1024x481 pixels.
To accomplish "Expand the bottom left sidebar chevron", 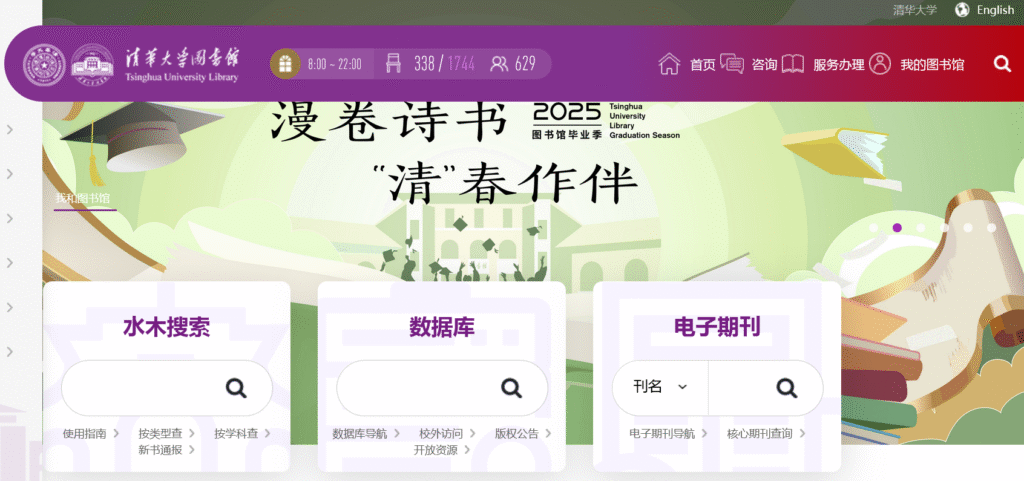I will point(10,351).
